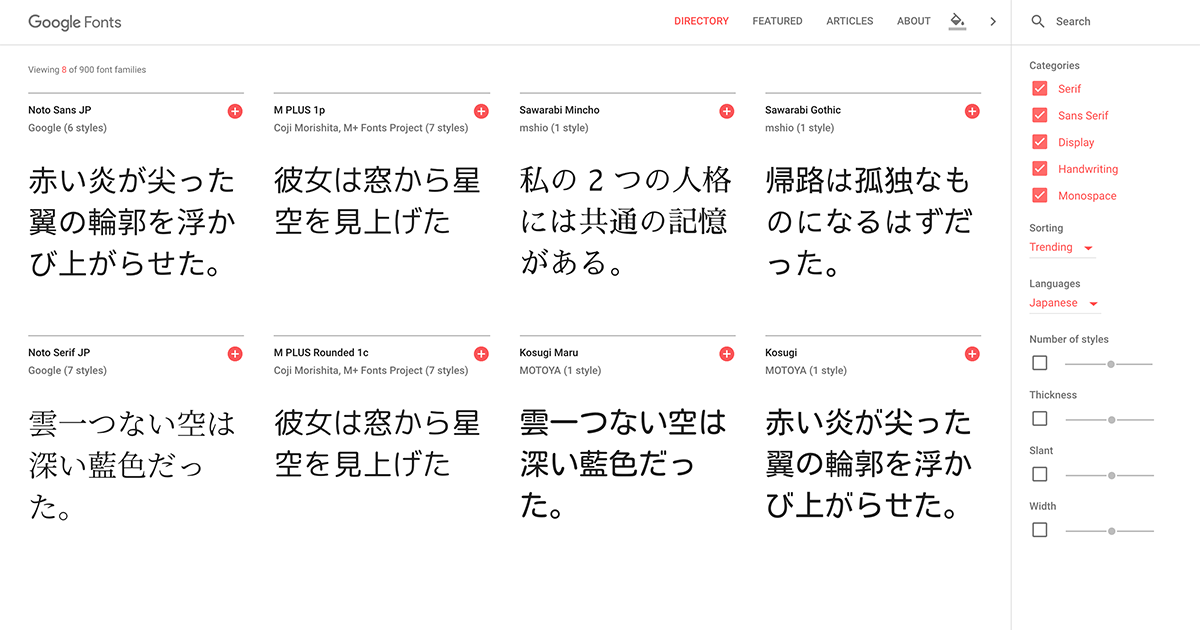Click the Thickness slider

[1110, 419]
